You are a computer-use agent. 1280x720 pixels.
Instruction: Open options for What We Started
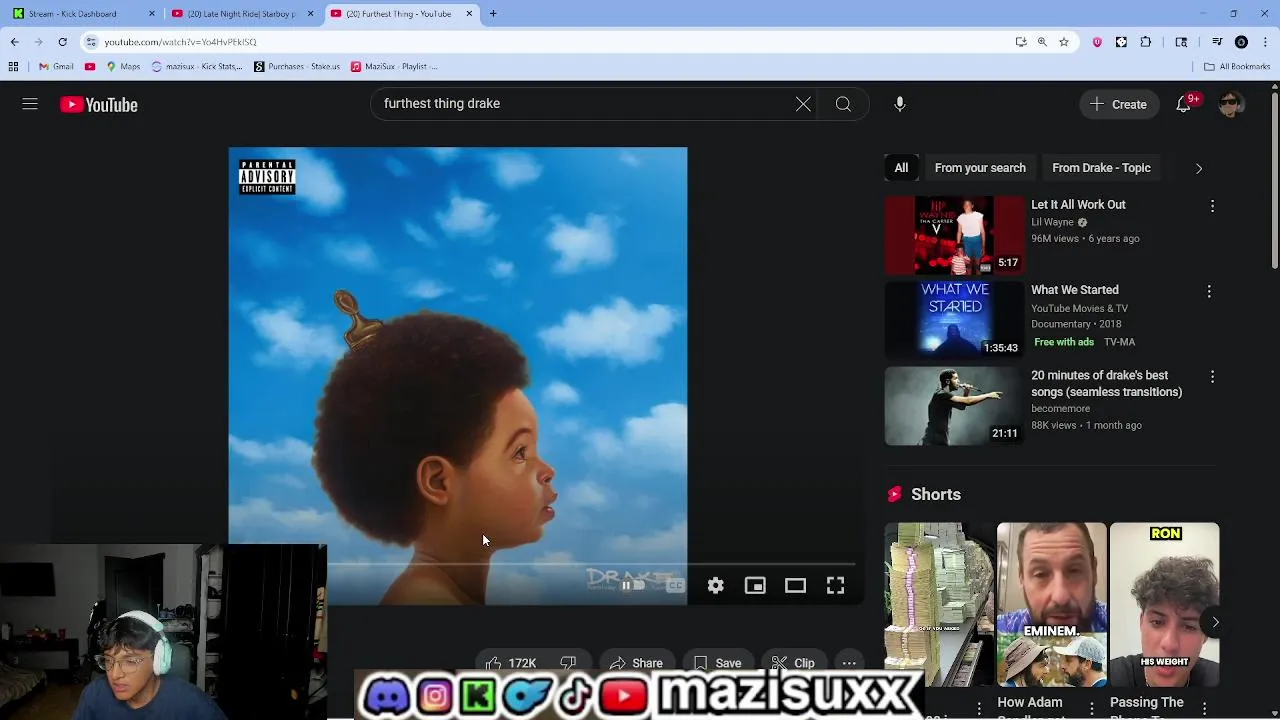[x=1209, y=292]
